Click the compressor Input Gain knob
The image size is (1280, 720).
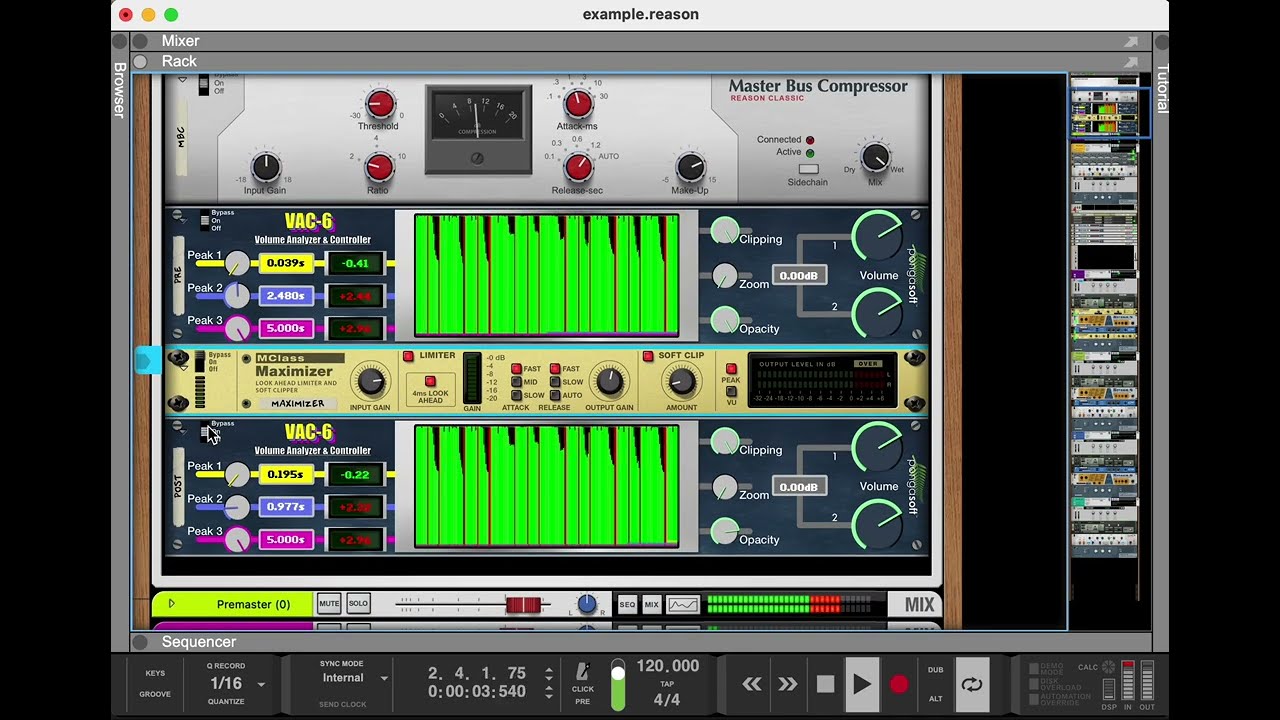pyautogui.click(x=265, y=167)
